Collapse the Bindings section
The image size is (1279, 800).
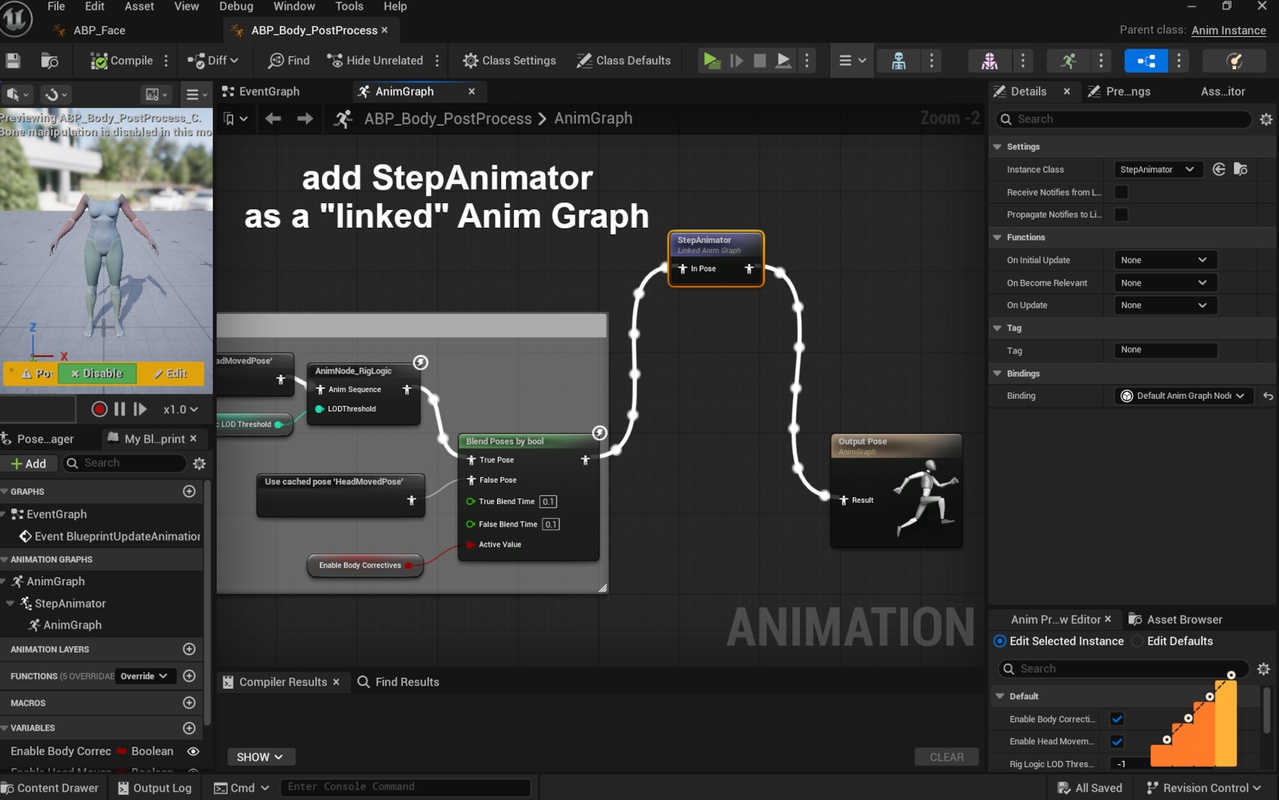click(997, 374)
